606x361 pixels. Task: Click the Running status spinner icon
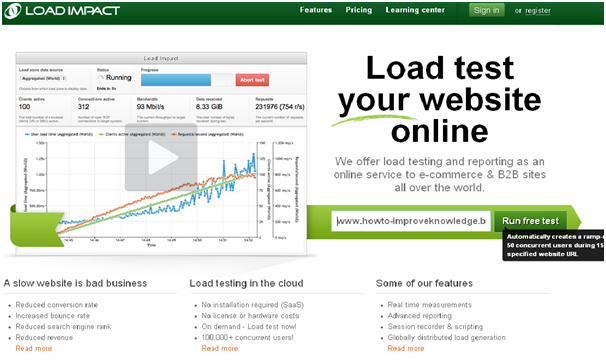click(x=101, y=78)
